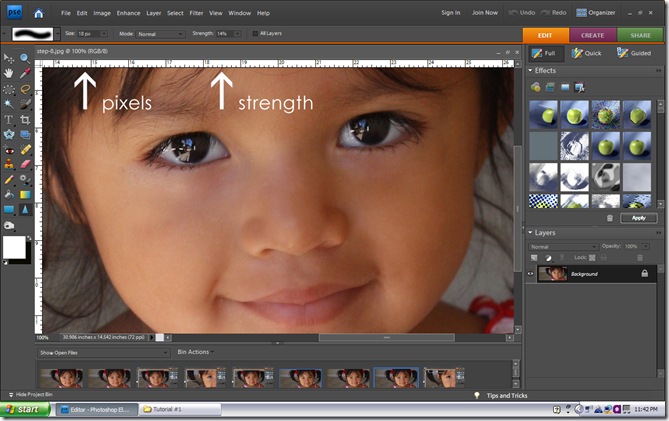Enable the All Layers checkbox
Screen dimensions: 669x421
[x=254, y=33]
